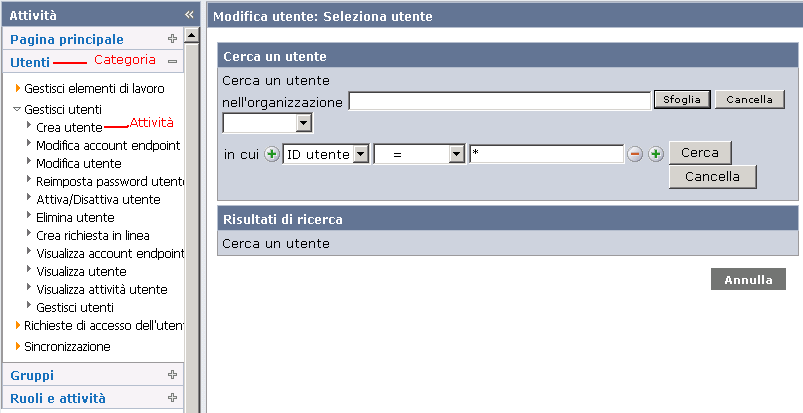Add search filter with plus after asterisk field

pos(656,154)
